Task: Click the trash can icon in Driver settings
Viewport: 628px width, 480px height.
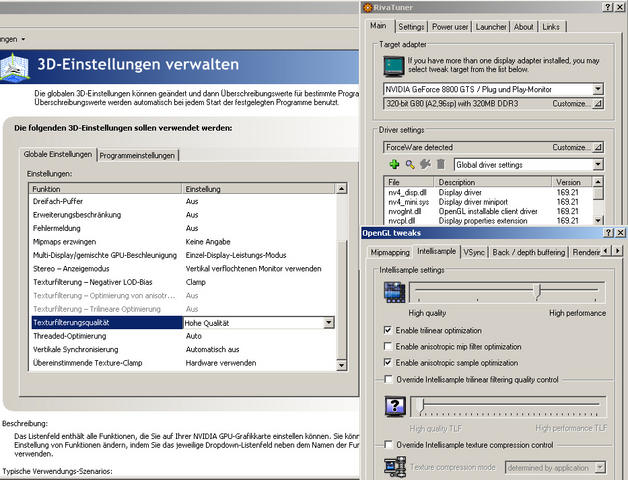Action: coord(441,164)
